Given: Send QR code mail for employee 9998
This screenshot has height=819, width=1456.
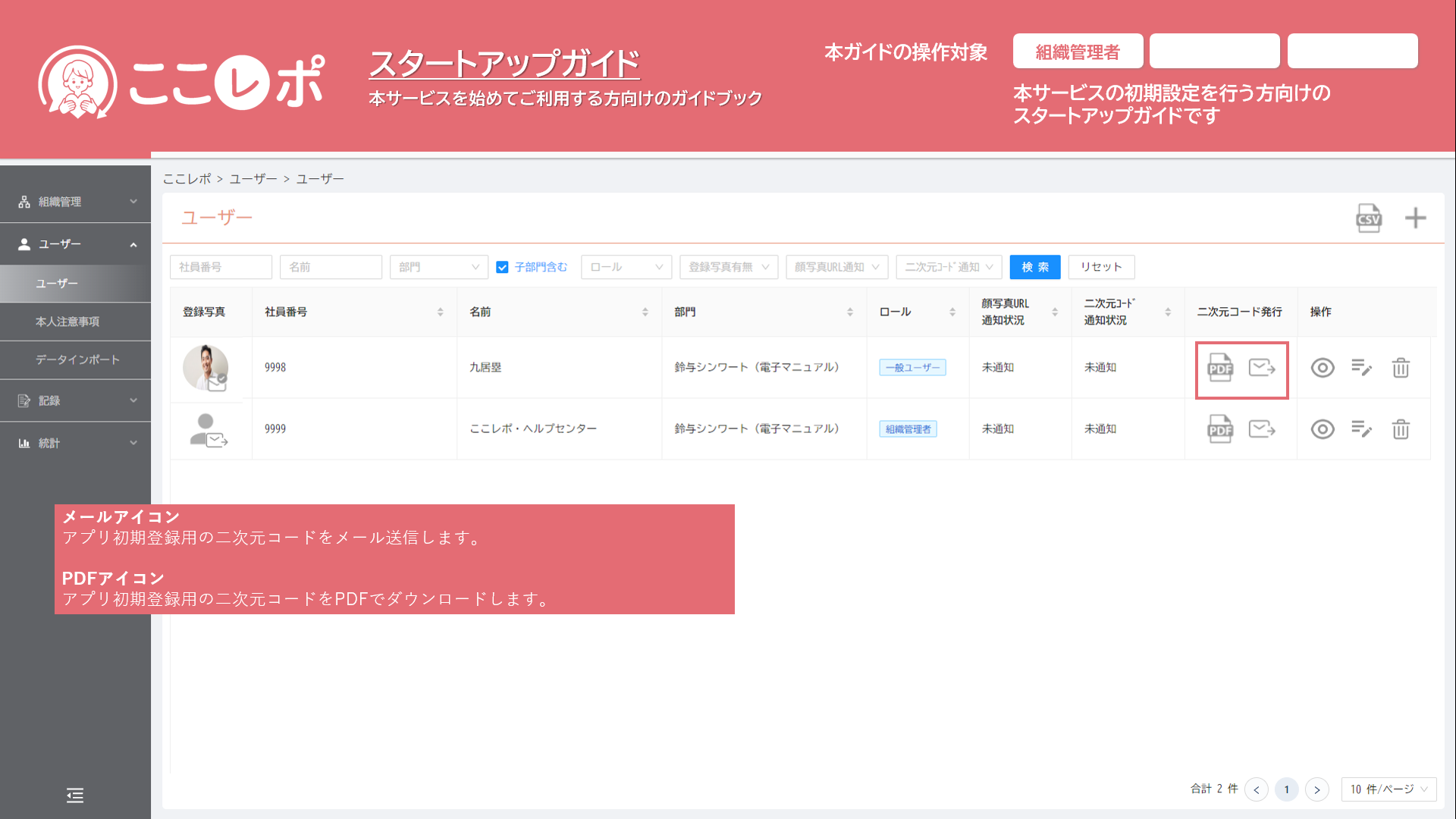Looking at the screenshot, I should coord(1262,368).
